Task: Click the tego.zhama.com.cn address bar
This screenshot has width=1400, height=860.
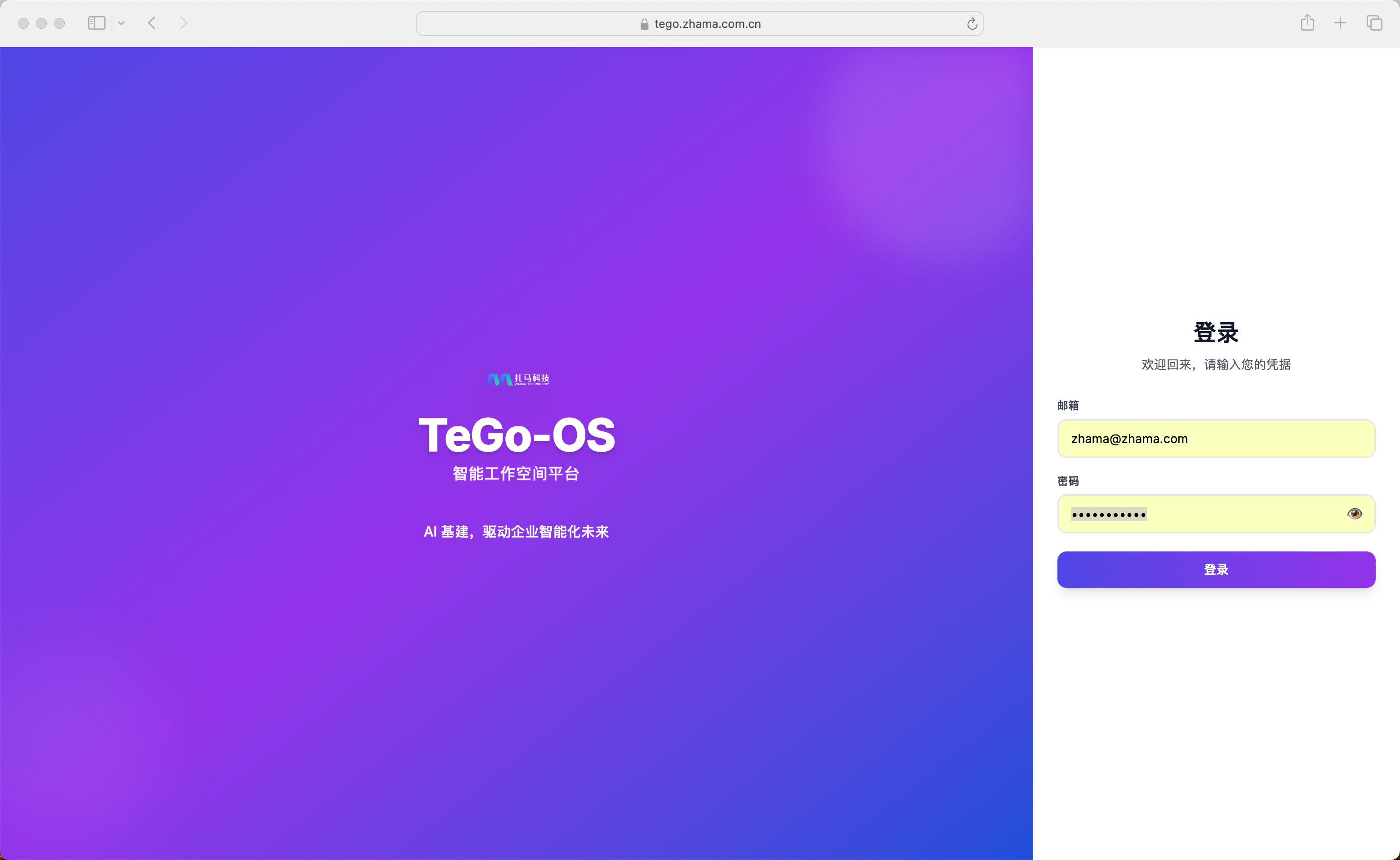Action: (x=707, y=24)
